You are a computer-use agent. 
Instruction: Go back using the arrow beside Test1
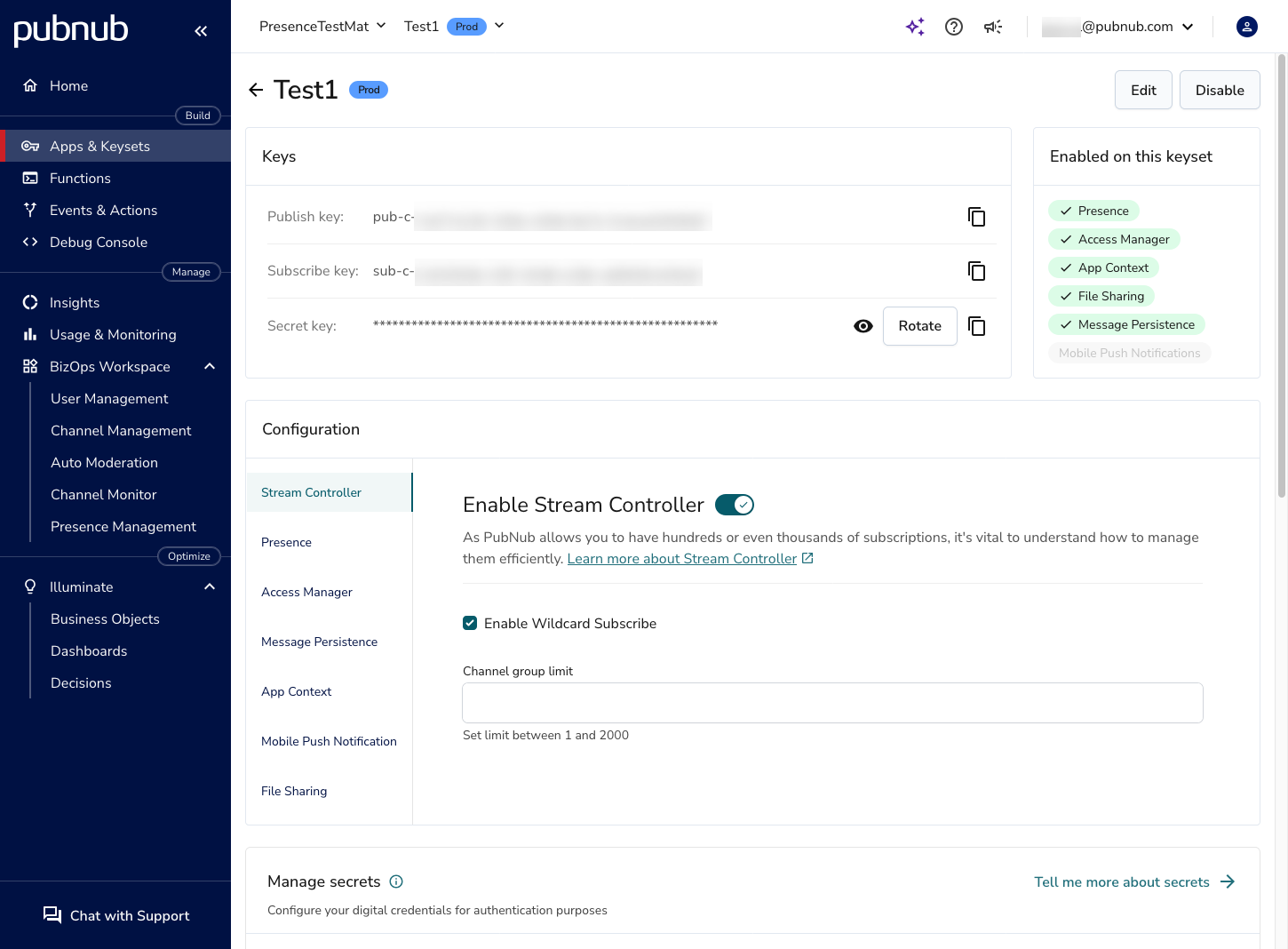(x=256, y=90)
